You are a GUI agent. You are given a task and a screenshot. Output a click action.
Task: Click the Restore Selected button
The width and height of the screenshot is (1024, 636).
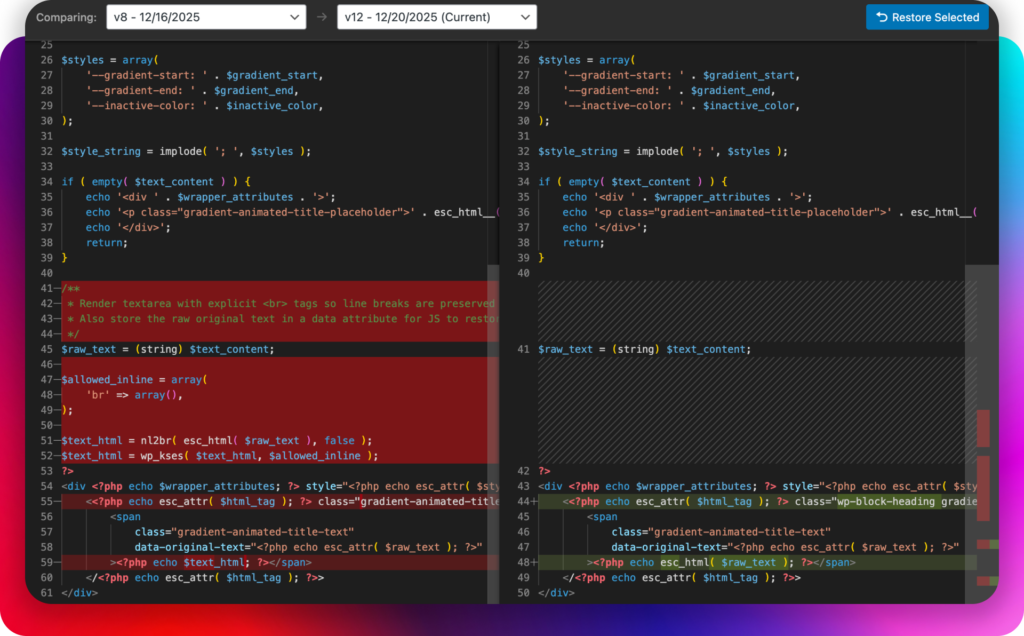(927, 17)
